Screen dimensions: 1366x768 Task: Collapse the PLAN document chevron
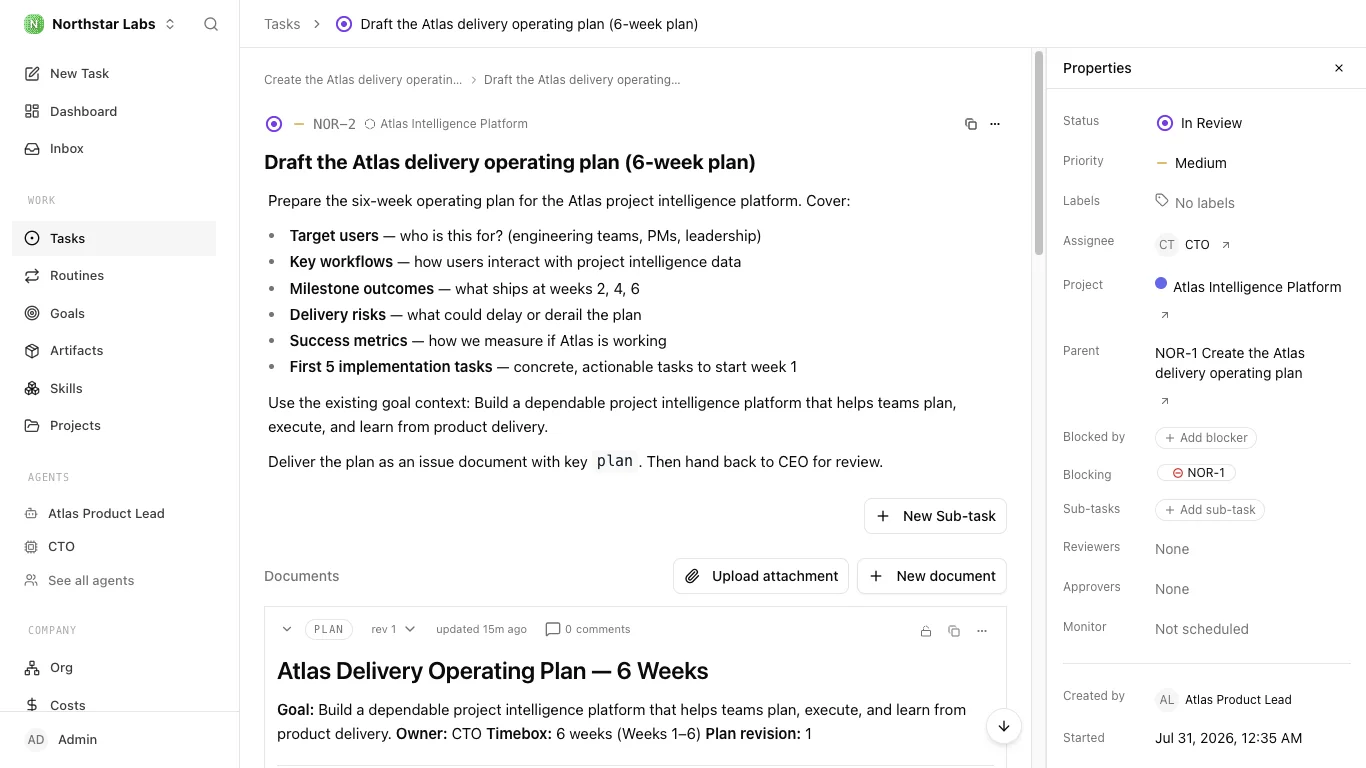click(287, 630)
